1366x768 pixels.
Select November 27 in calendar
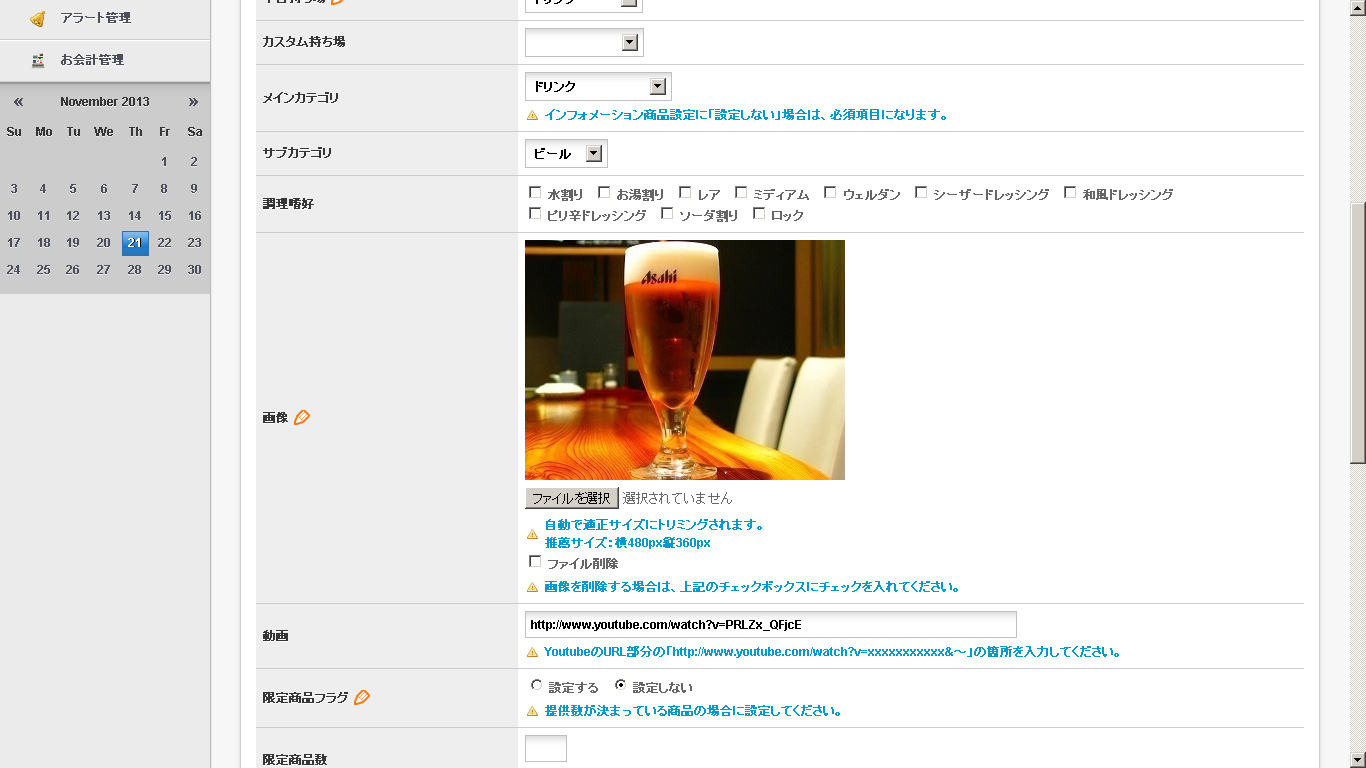pos(103,269)
